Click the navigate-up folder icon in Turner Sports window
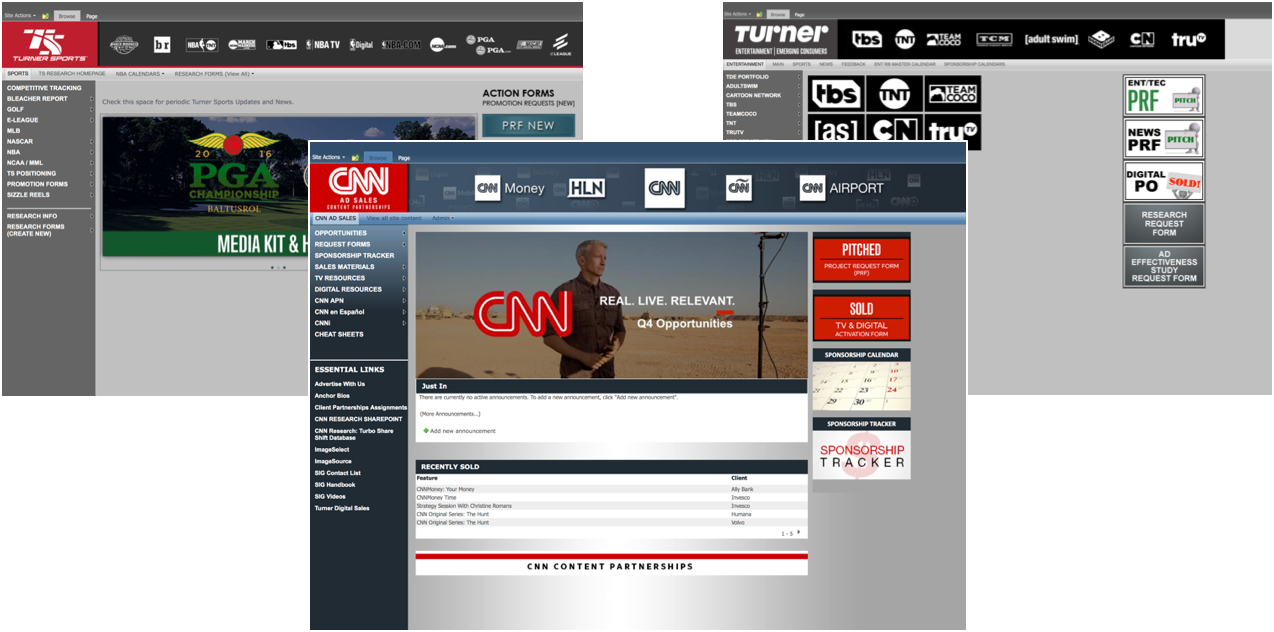The width and height of the screenshot is (1274, 632). 46,16
